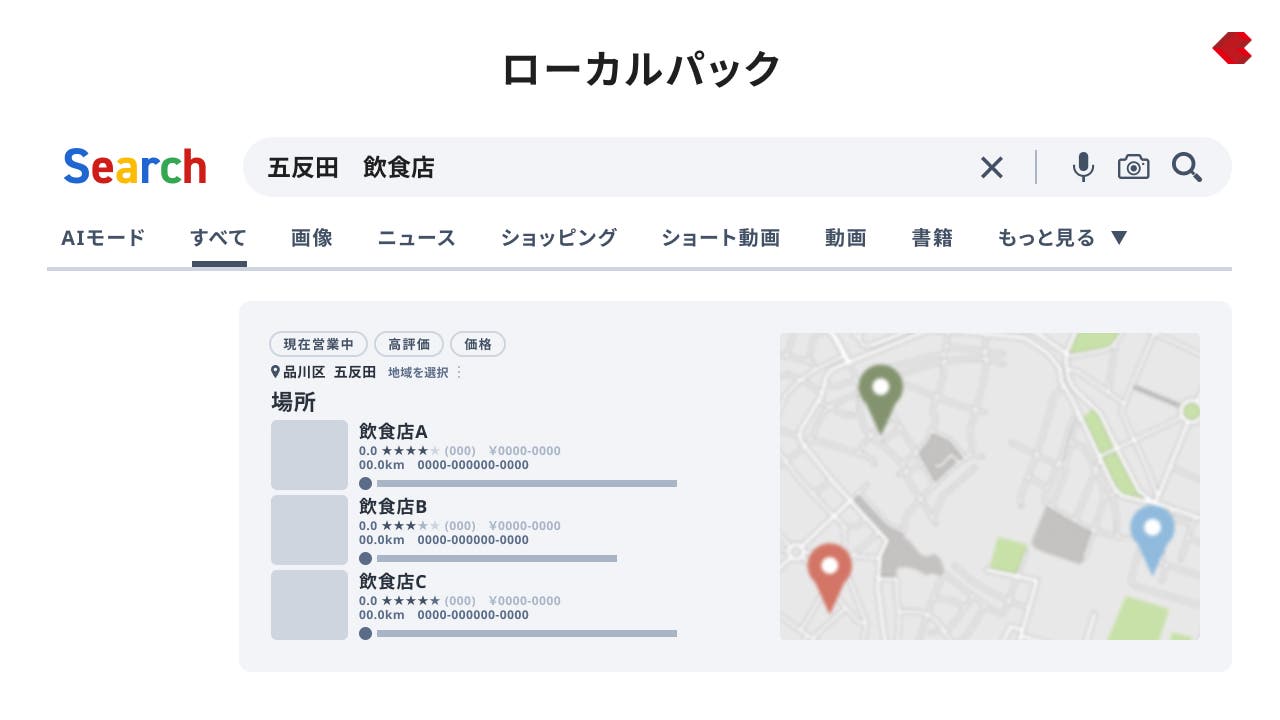Expand the もっと見る dropdown
This screenshot has height=720, width=1280.
point(1063,238)
